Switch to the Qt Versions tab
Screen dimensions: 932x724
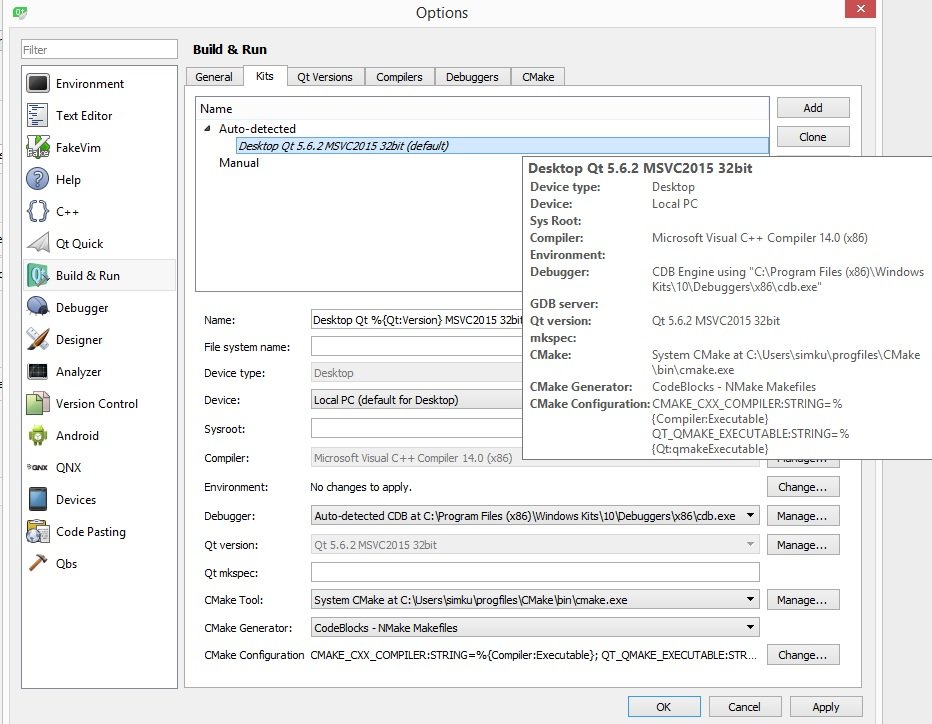(325, 77)
